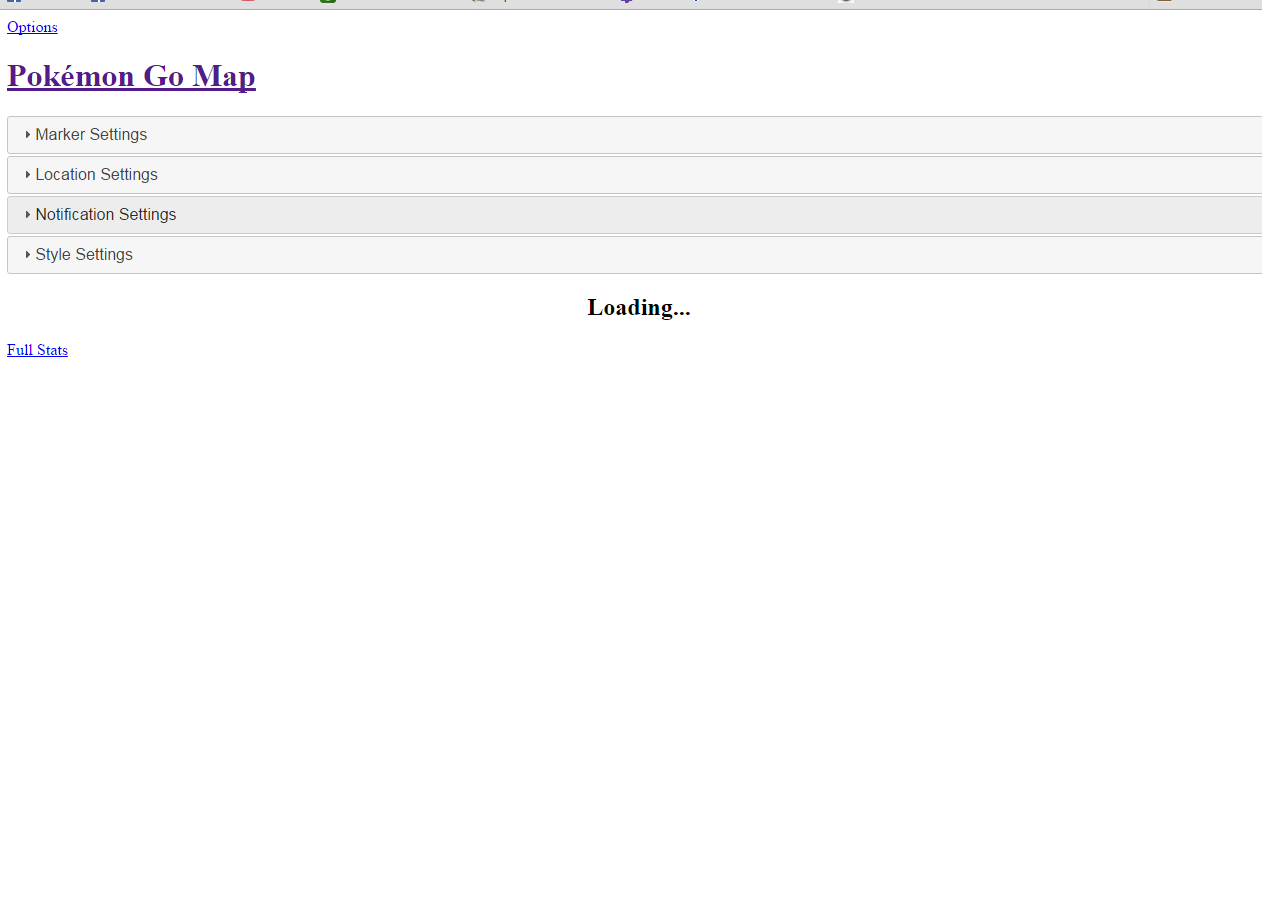Expand the Location Settings section
This screenshot has height=923, width=1262.
634,175
